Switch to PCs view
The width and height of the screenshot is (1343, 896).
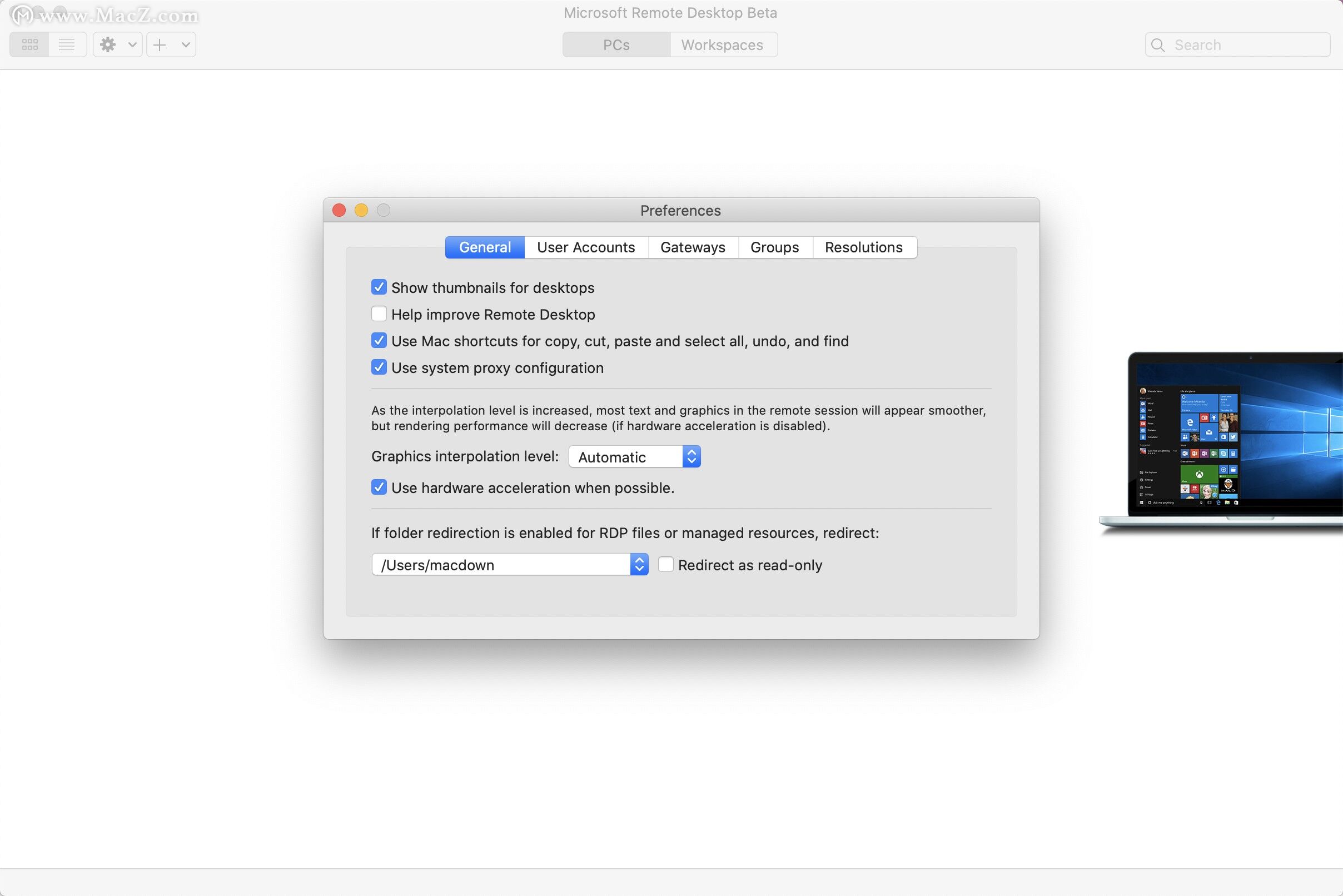pyautogui.click(x=616, y=43)
